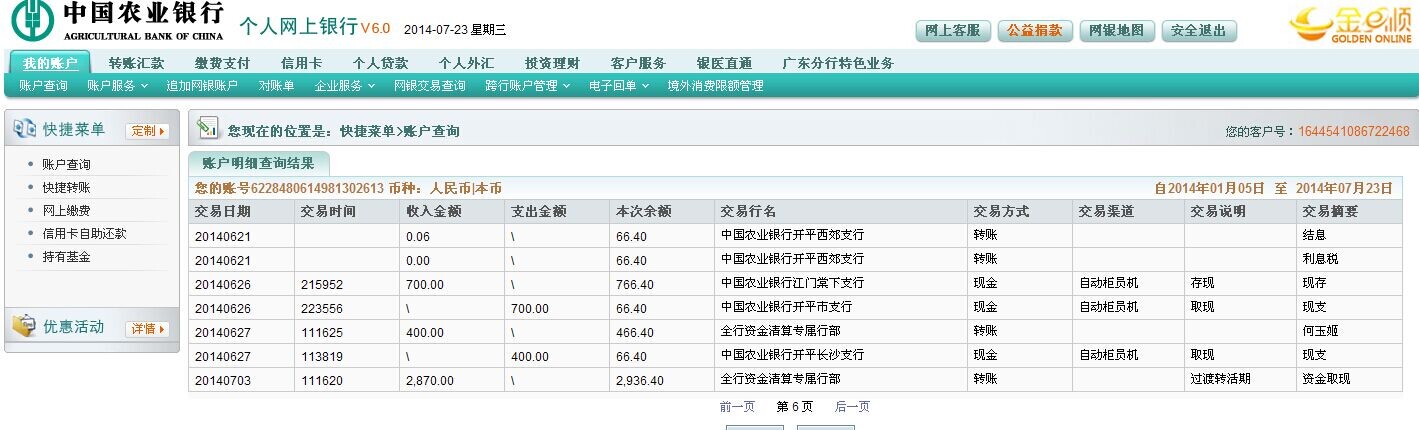This screenshot has height=430, width=1419.
Task: Click the promotions panel icon
Action: click(24, 326)
